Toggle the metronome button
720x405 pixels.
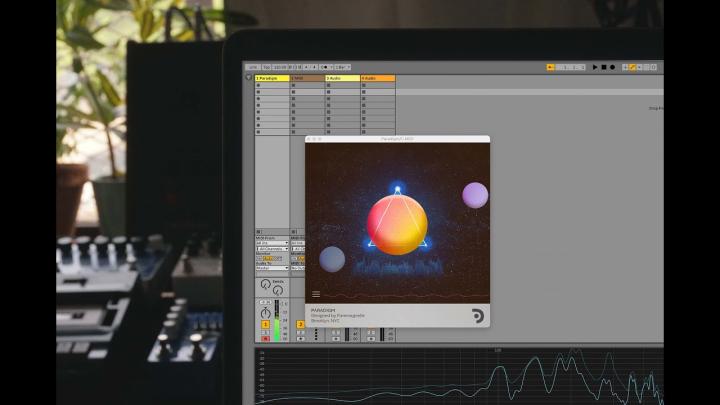(325, 67)
